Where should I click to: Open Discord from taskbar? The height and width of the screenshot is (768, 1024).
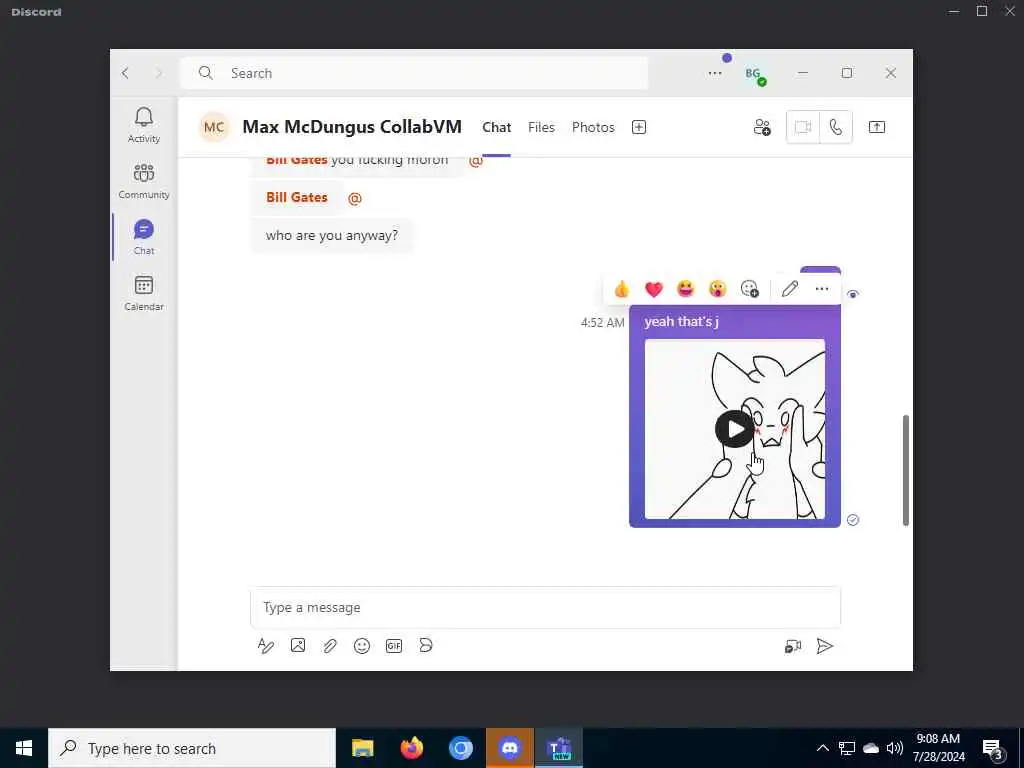click(x=509, y=748)
